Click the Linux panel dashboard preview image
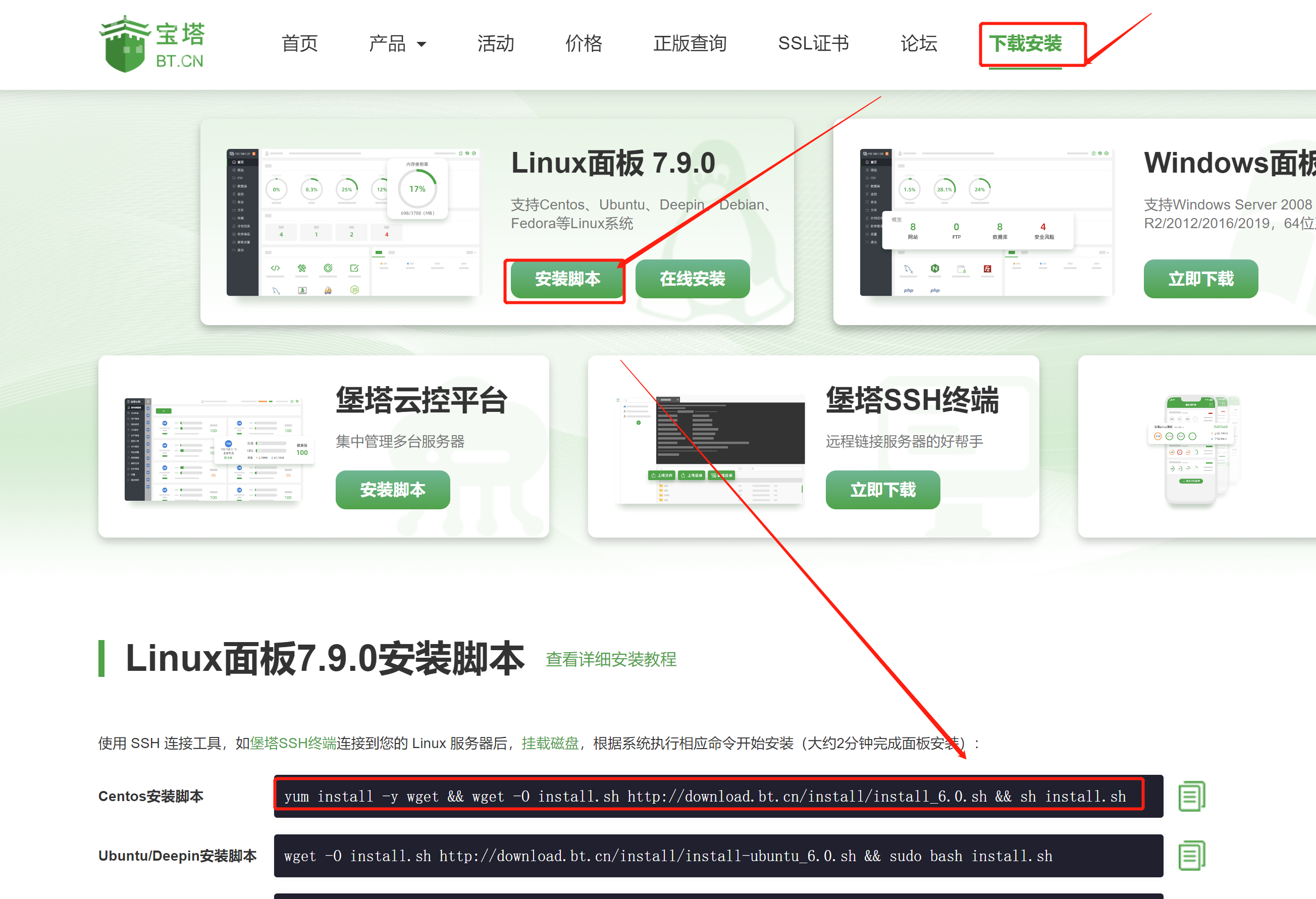Viewport: 1316px width, 899px height. click(353, 222)
